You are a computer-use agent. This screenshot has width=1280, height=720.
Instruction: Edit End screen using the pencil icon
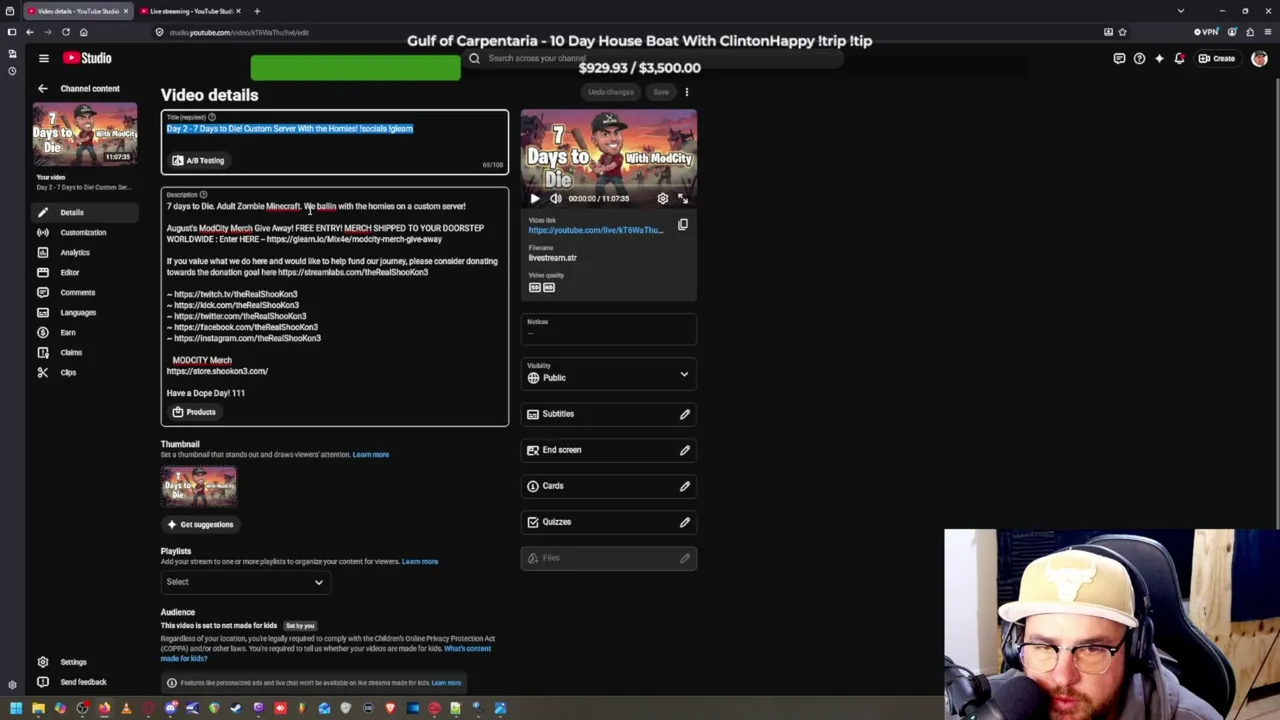coord(685,450)
